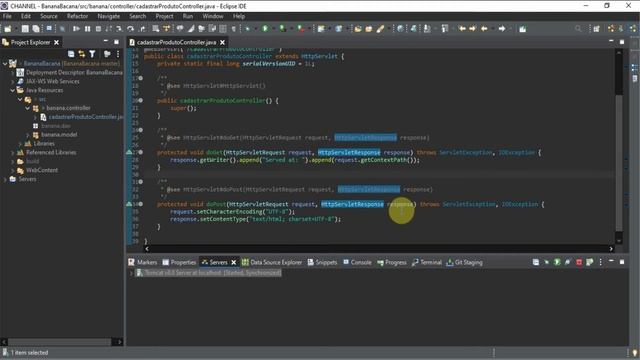The image size is (640, 360).
Task: Expand the Tomcat server entry in Servers view
Action: (131, 273)
